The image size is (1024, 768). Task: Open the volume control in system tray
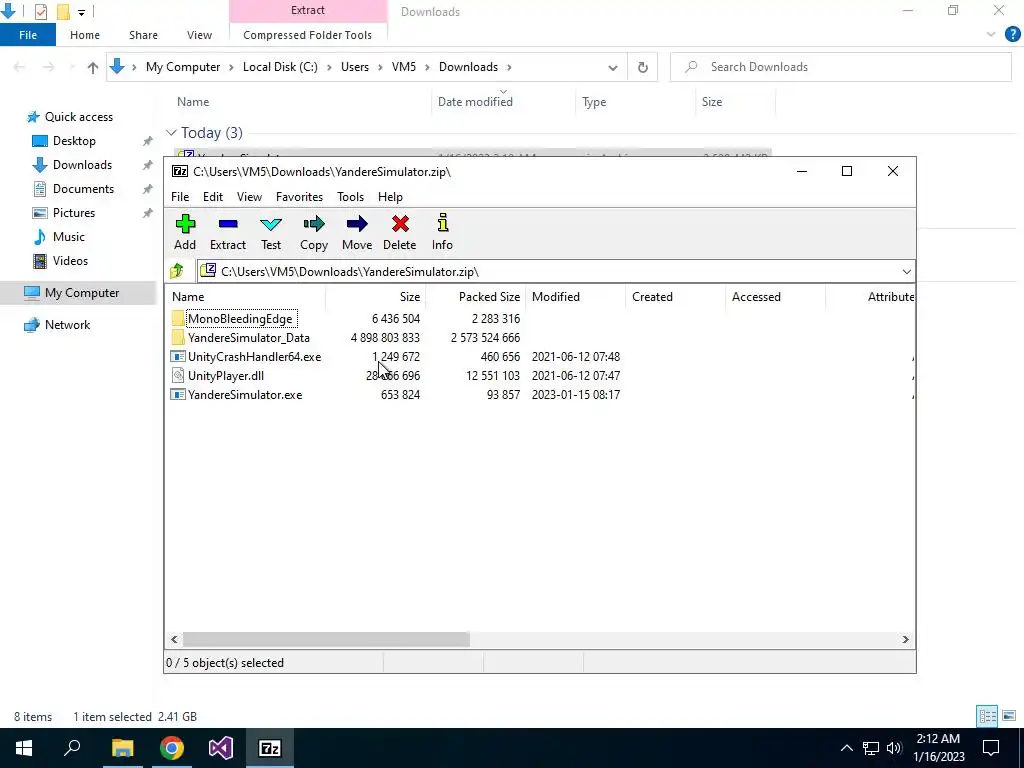tap(894, 748)
